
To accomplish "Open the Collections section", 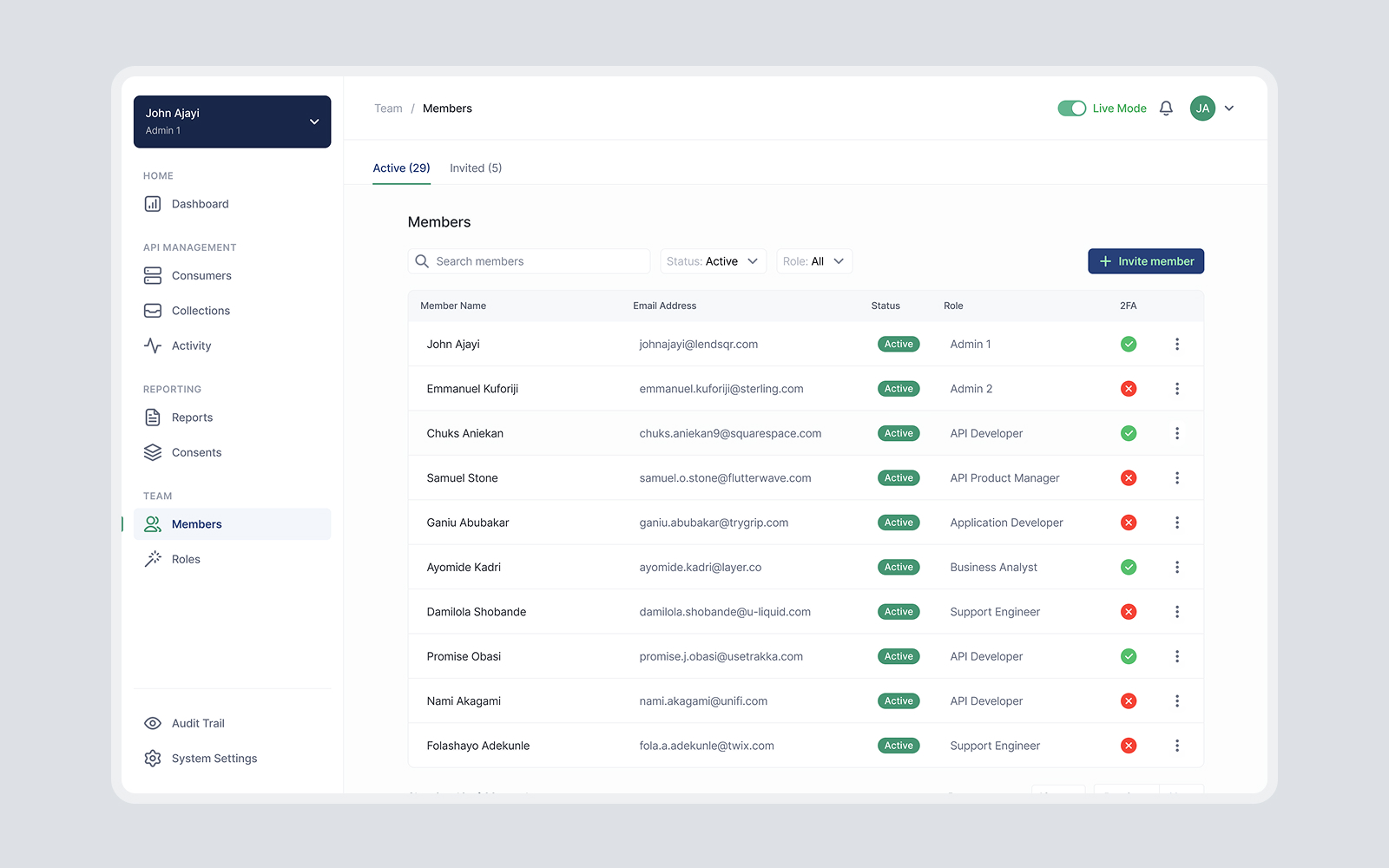I will [200, 310].
